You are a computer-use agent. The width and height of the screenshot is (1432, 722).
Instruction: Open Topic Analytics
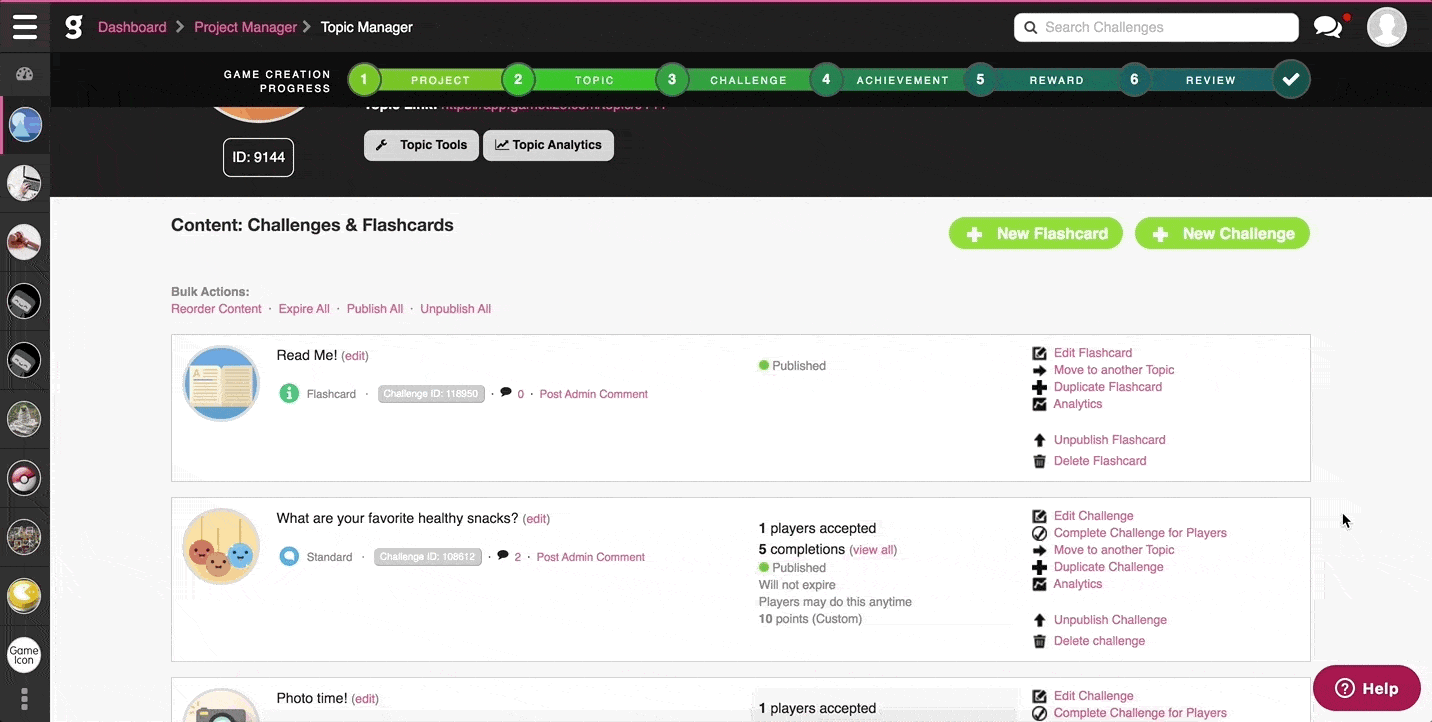click(x=548, y=145)
